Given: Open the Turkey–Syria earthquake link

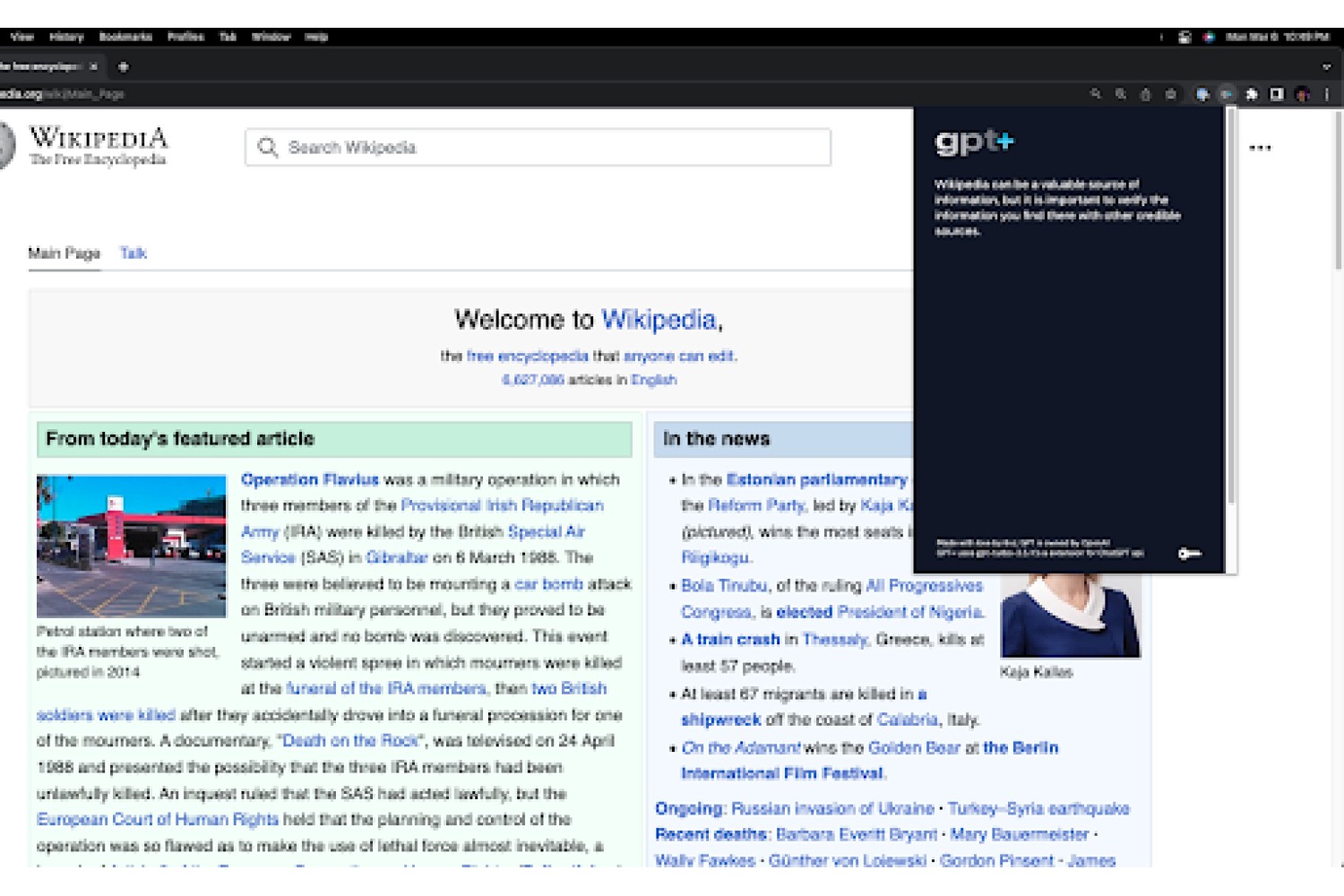Looking at the screenshot, I should tap(1038, 809).
